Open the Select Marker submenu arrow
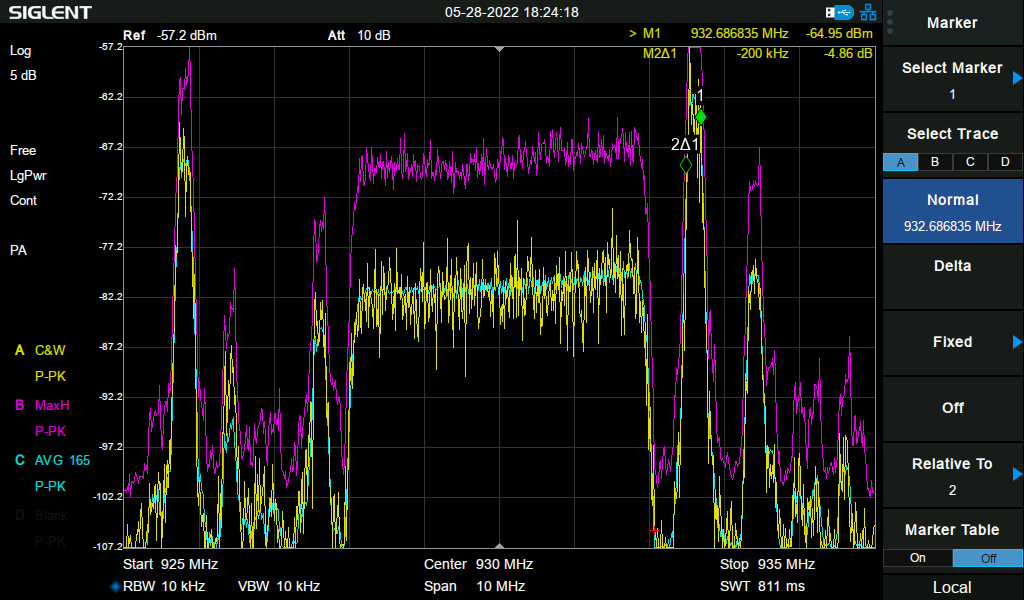The image size is (1024, 600). [x=1017, y=78]
